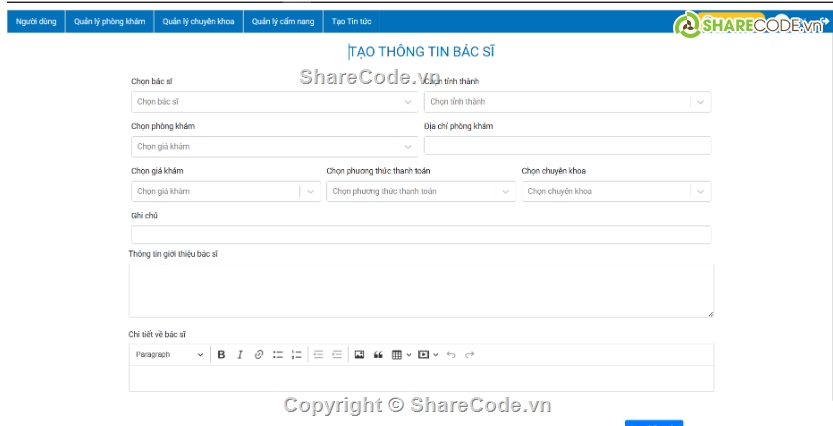The width and height of the screenshot is (833, 426).
Task: Expand the Chọn phương thức thanh toán dropdown
Action: pyautogui.click(x=419, y=191)
